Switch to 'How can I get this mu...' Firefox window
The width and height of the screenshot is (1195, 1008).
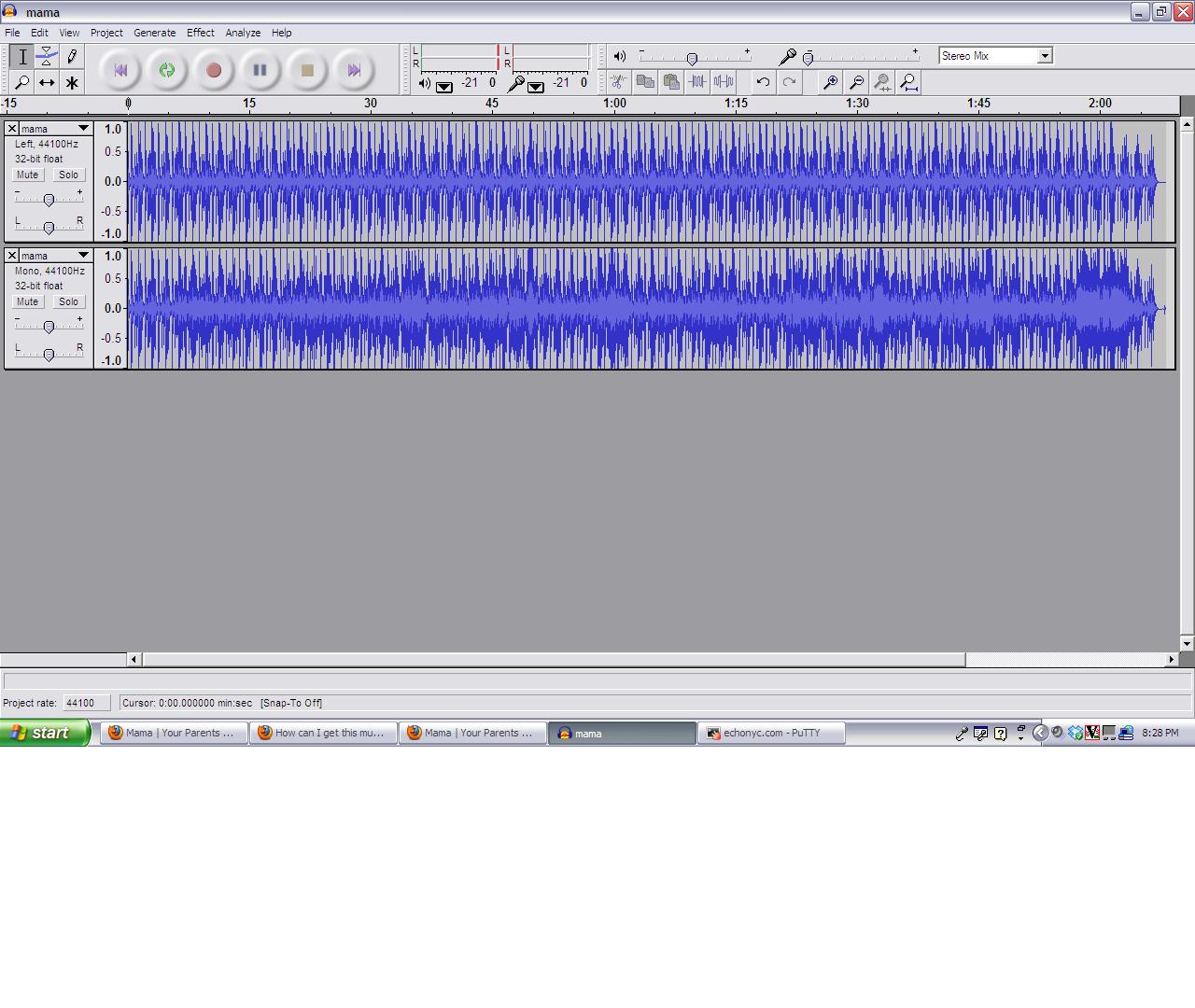323,734
